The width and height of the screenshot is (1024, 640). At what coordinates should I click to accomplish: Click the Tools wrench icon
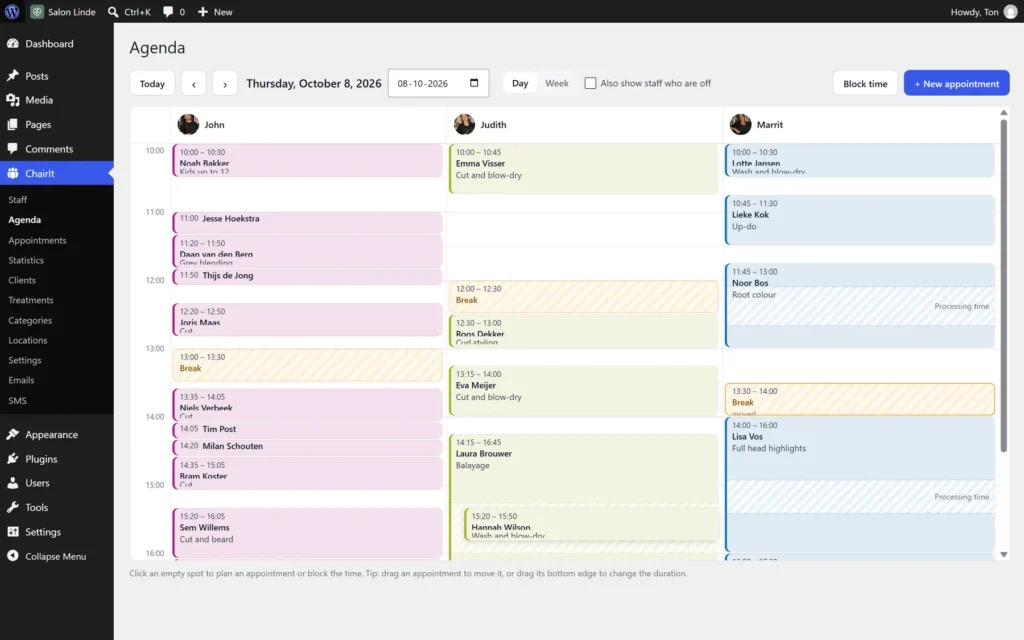[x=12, y=507]
